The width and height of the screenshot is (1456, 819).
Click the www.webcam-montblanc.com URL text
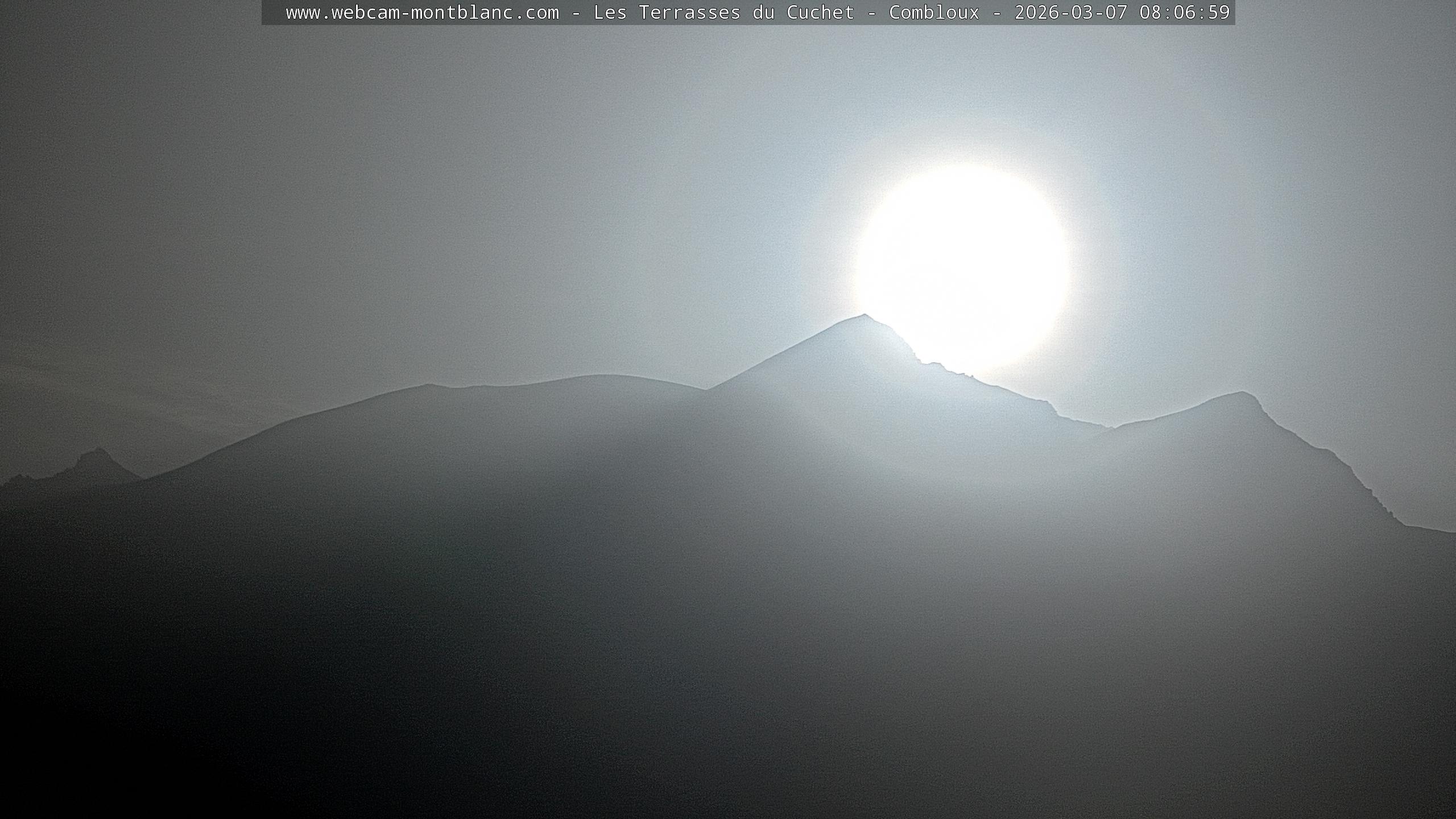pos(422,13)
